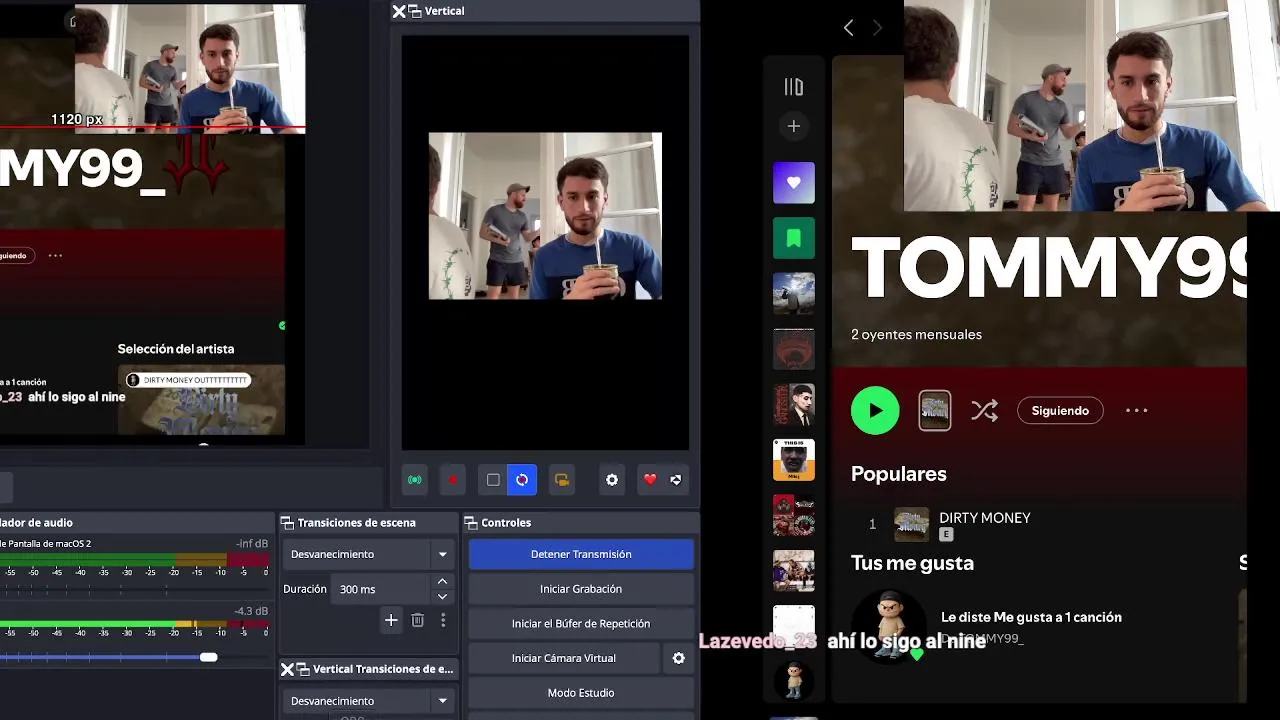Toggle the green streaming icon in Vertical dock

point(414,480)
